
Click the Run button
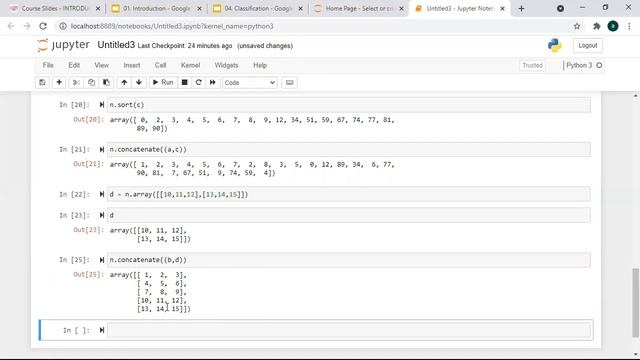[163, 82]
